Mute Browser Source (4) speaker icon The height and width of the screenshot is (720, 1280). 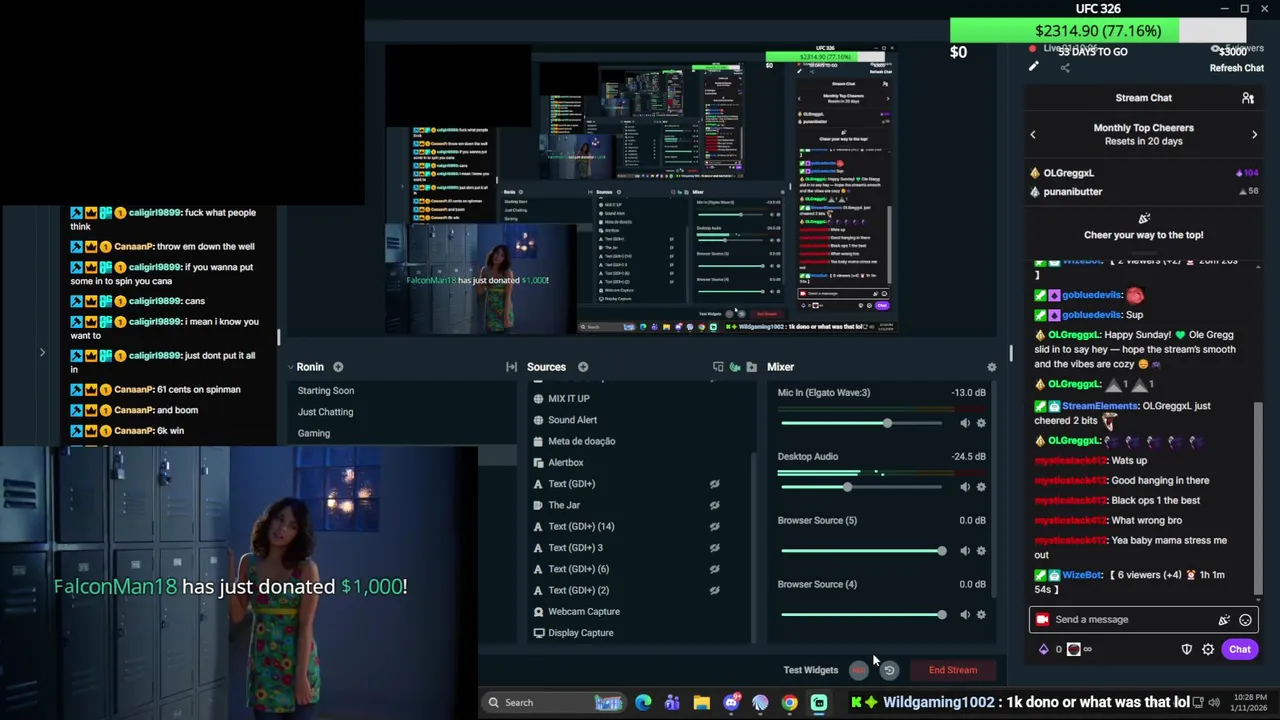[x=965, y=615]
